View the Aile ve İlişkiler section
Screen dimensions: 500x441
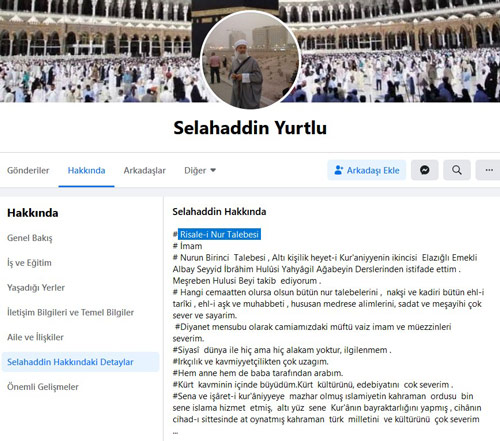pos(35,337)
